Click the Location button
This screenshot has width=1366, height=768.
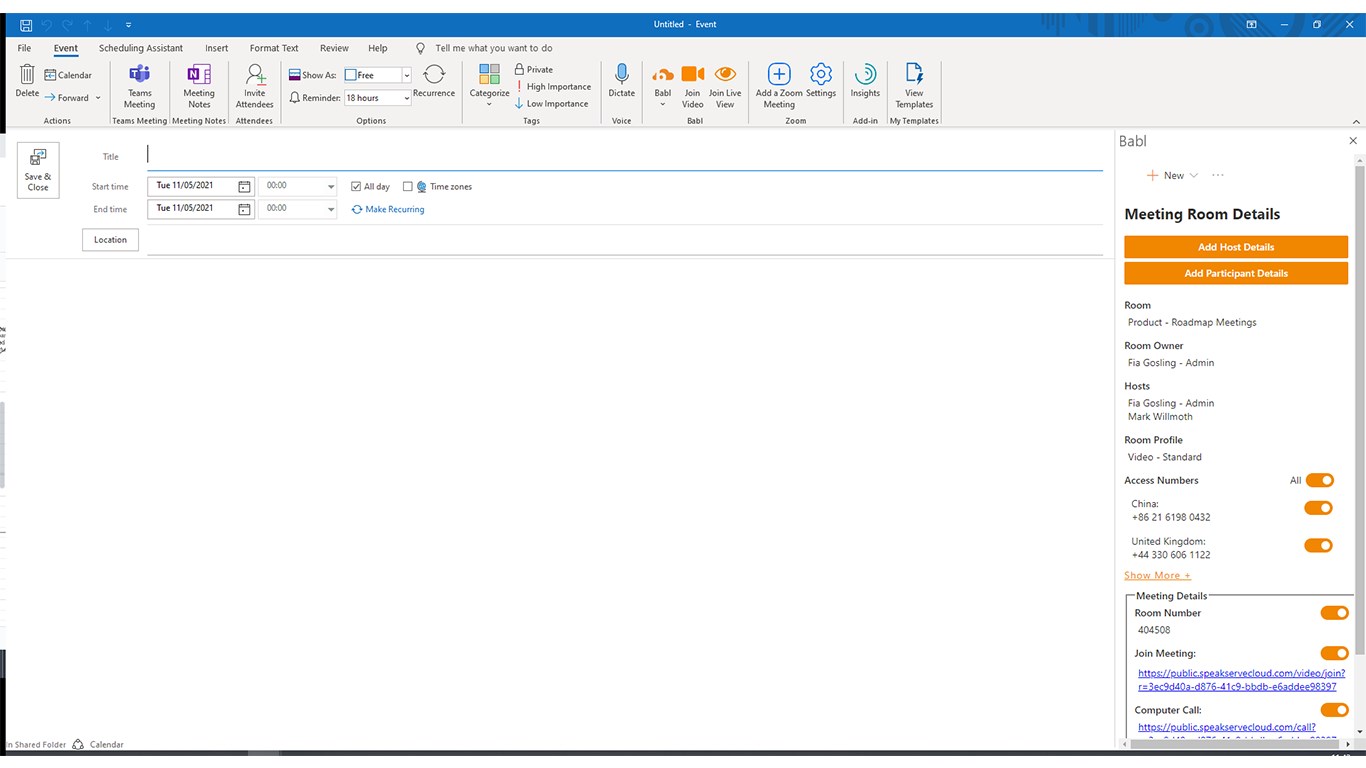click(110, 240)
